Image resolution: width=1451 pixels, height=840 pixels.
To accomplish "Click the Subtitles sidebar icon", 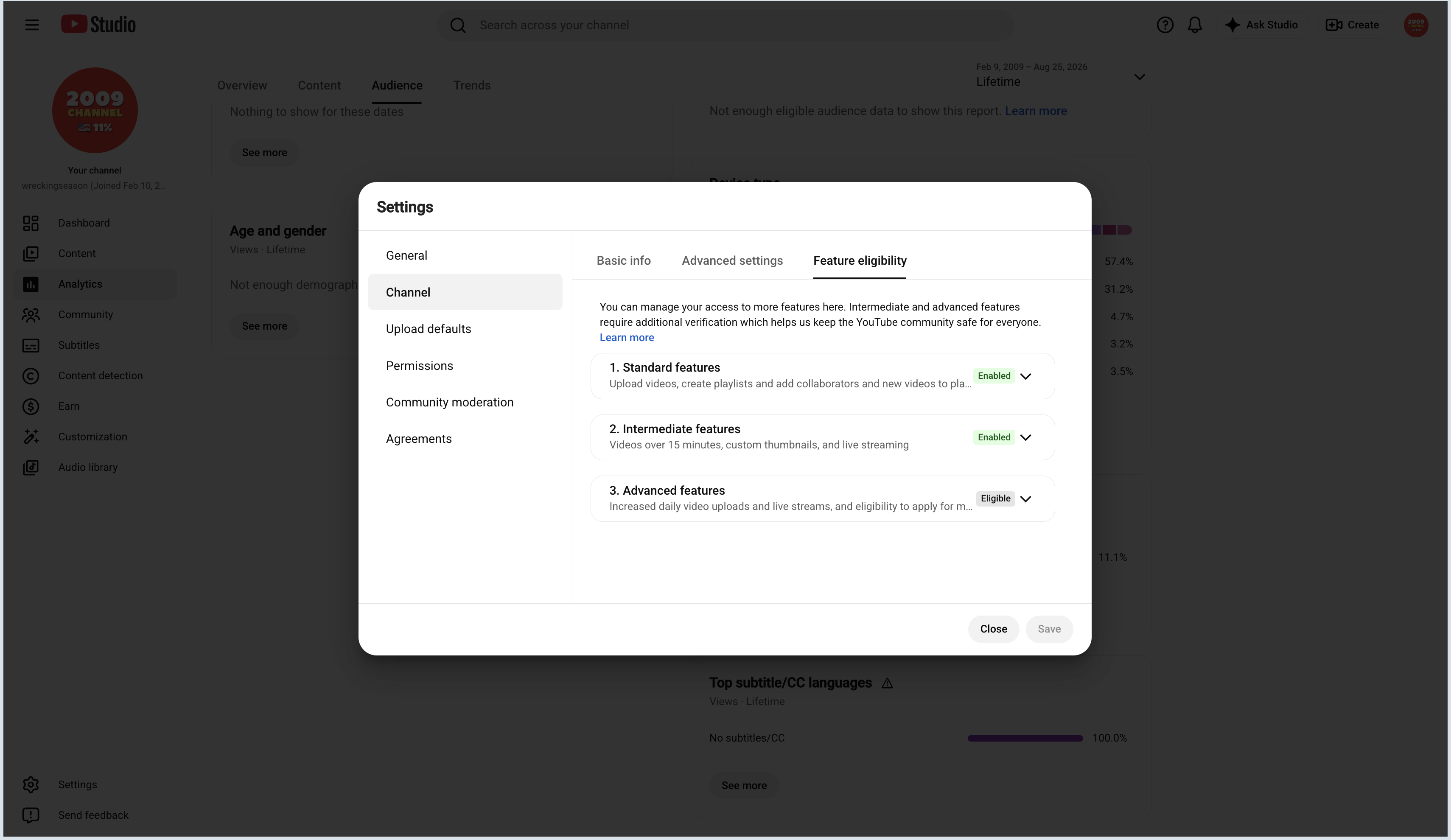I will click(x=31, y=345).
